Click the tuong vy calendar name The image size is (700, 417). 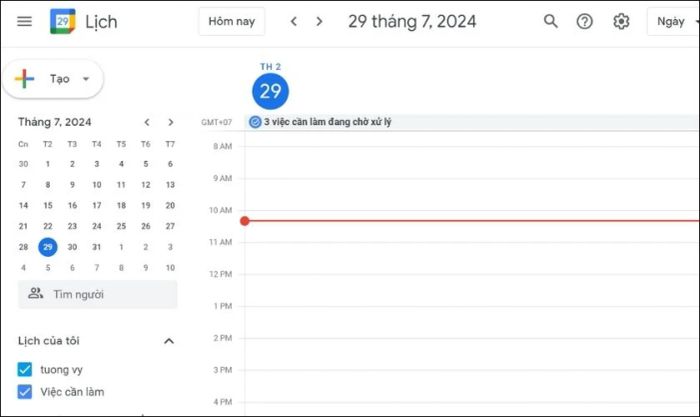(x=62, y=370)
